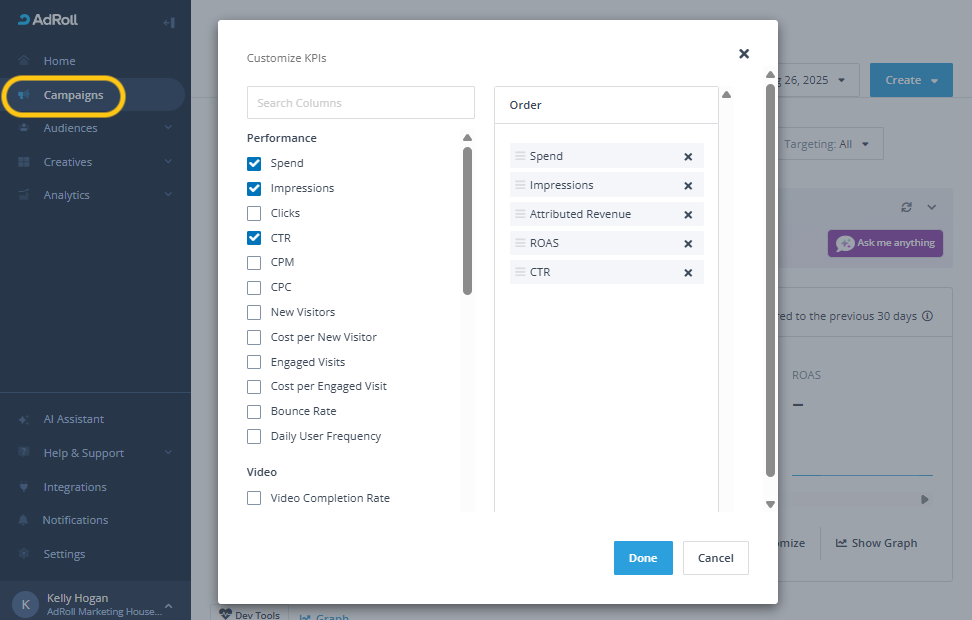
Task: Click the drag handle beside Impressions
Action: (520, 186)
